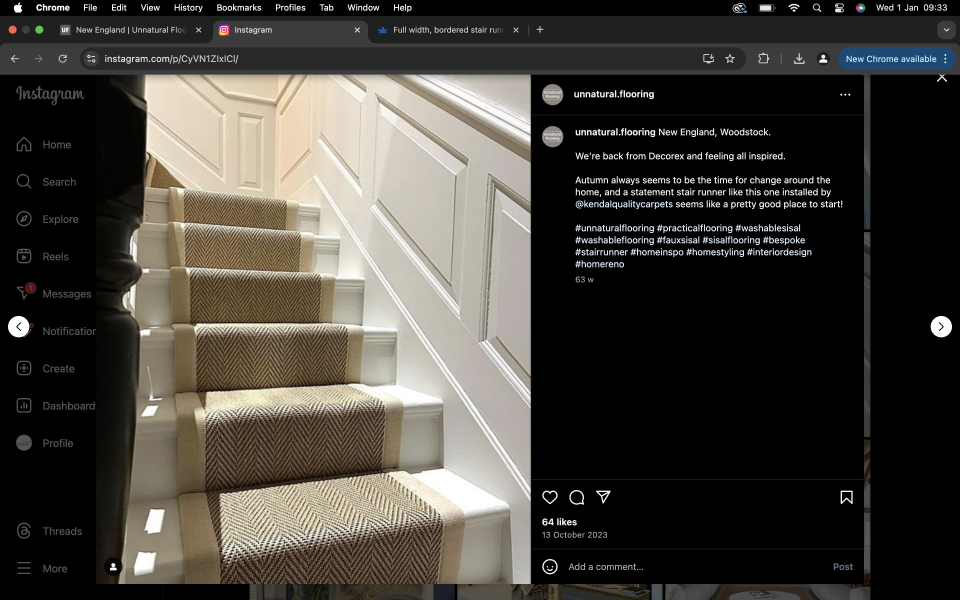Like the post with the heart icon
This screenshot has height=600, width=960.
(x=549, y=497)
